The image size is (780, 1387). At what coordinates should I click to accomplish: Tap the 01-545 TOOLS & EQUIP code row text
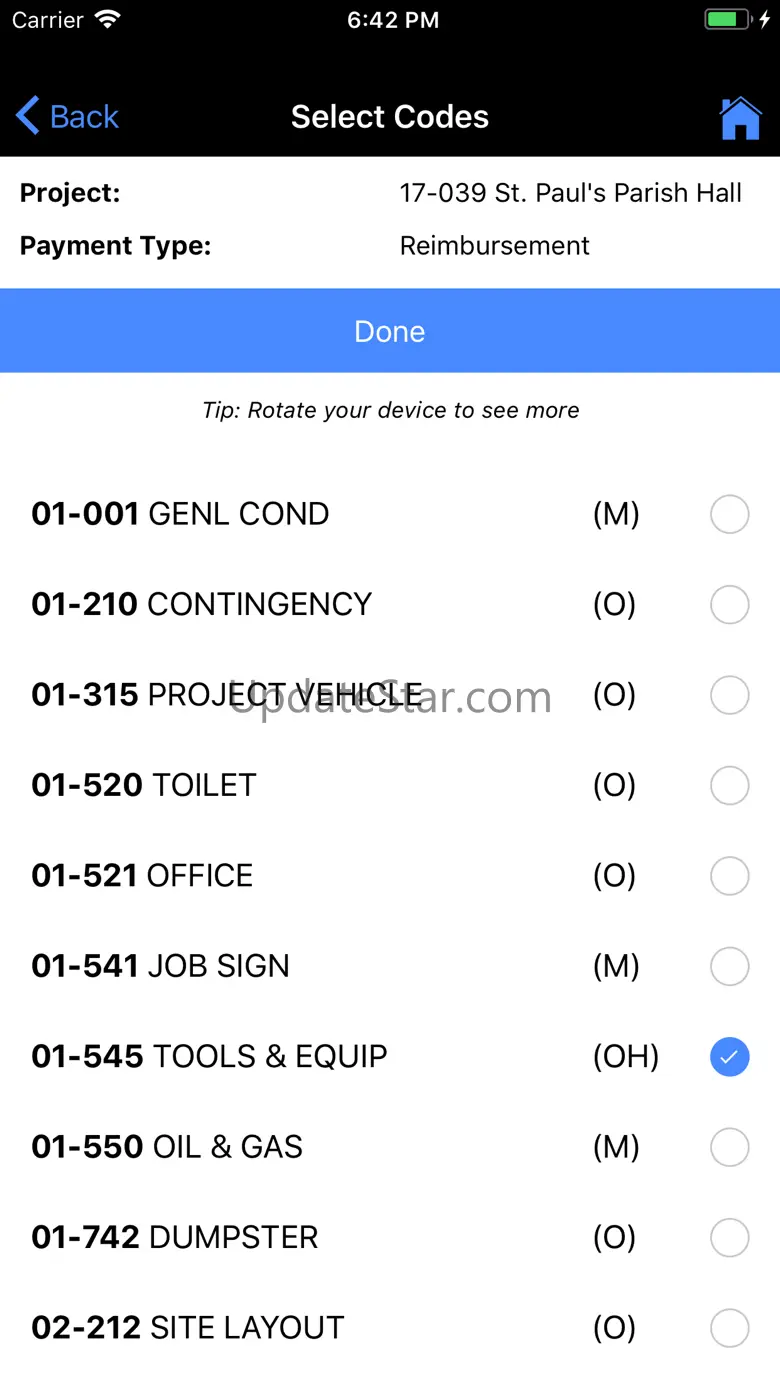coord(209,1057)
